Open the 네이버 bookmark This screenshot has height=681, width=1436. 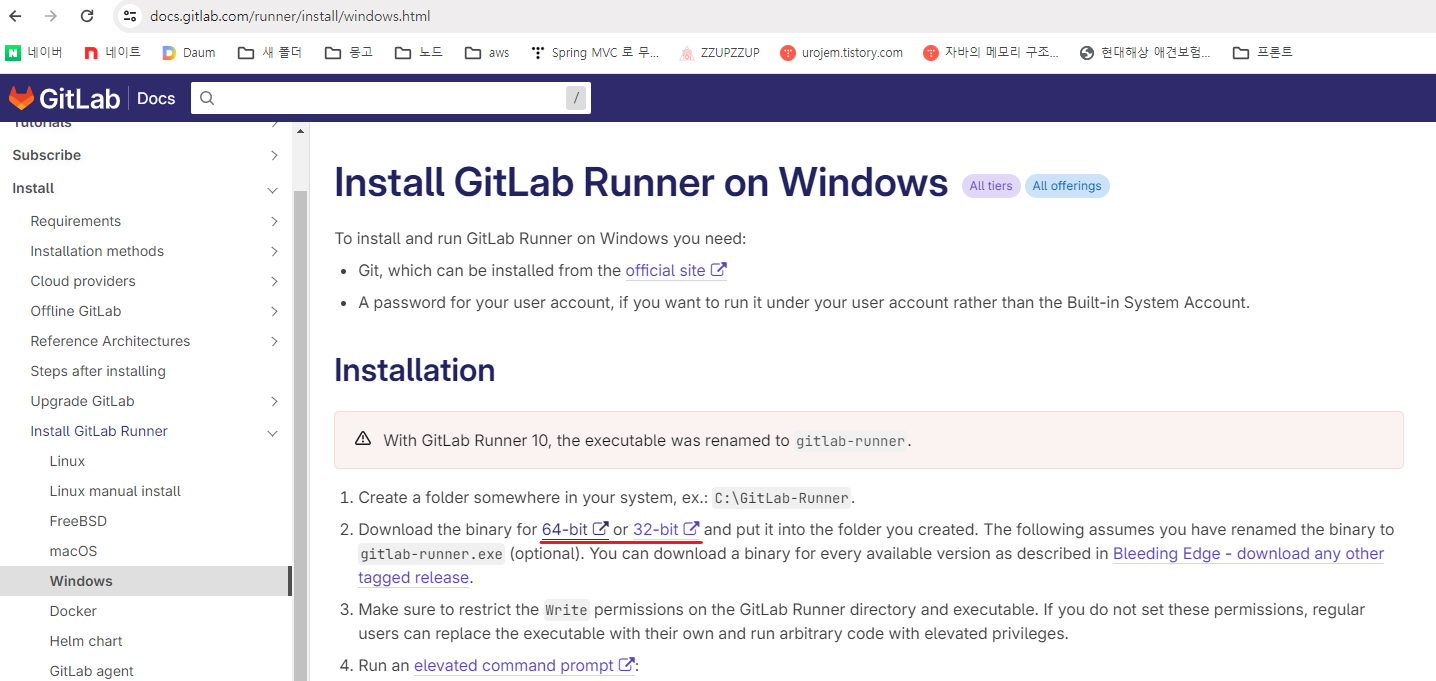(x=34, y=52)
